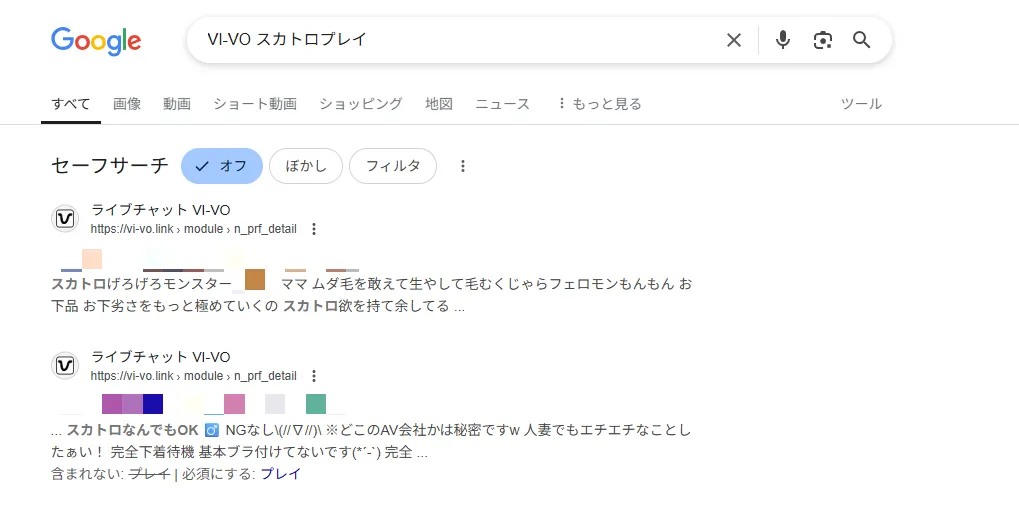Select SafeSearch フィルタ option
Image resolution: width=1019 pixels, height=518 pixels.
point(393,166)
